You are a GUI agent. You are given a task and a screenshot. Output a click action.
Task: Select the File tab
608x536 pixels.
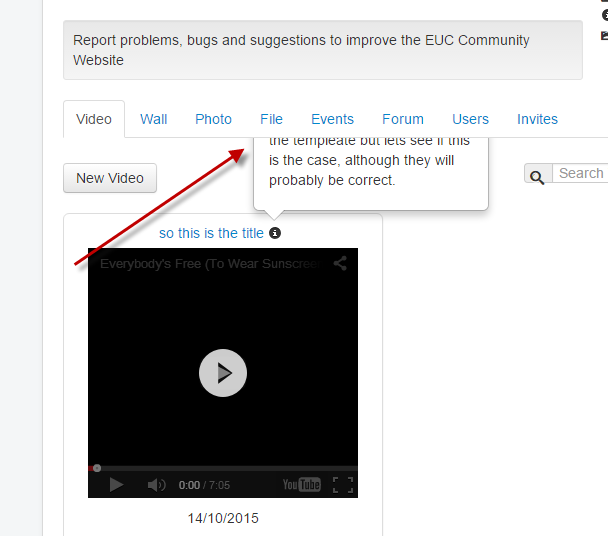[271, 119]
